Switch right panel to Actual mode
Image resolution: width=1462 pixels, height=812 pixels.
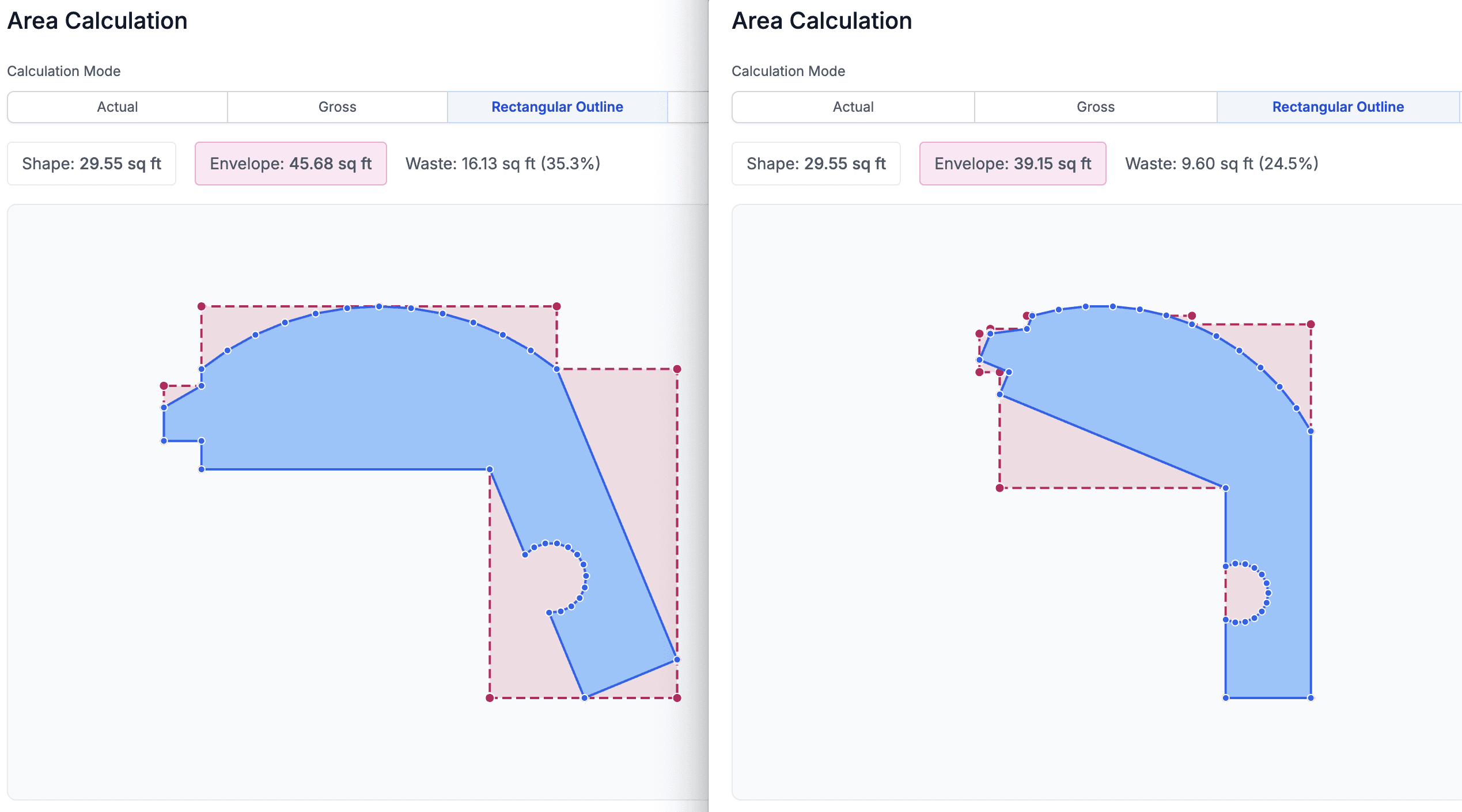853,107
